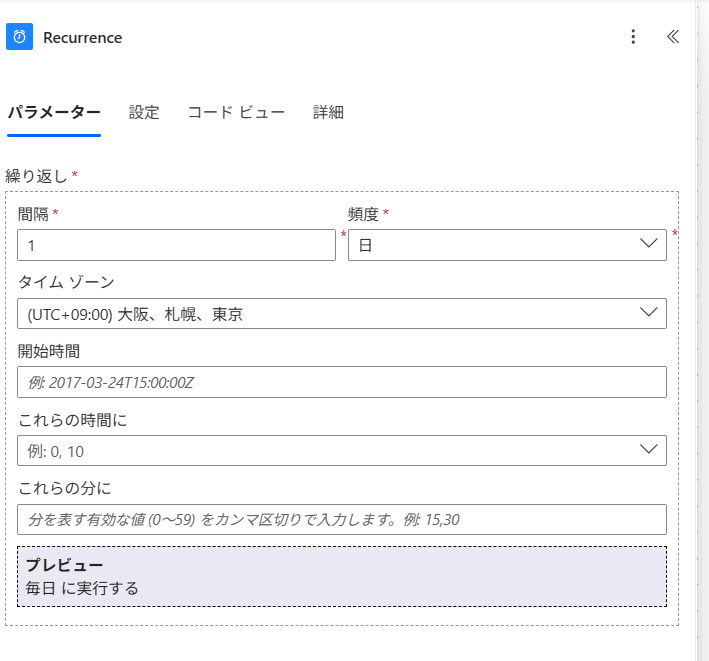This screenshot has width=709, height=661.
Task: Open the 頻度 dropdown showing 日
Action: point(507,245)
